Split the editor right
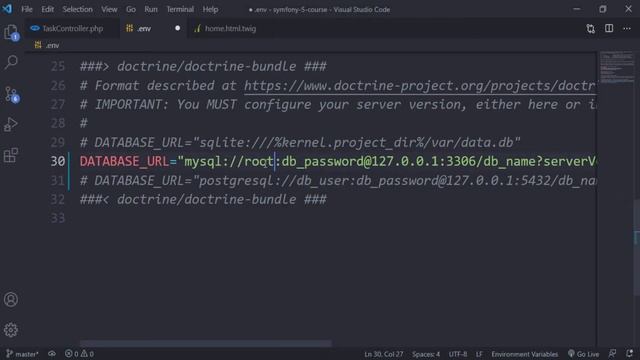The image size is (640, 360). point(609,28)
